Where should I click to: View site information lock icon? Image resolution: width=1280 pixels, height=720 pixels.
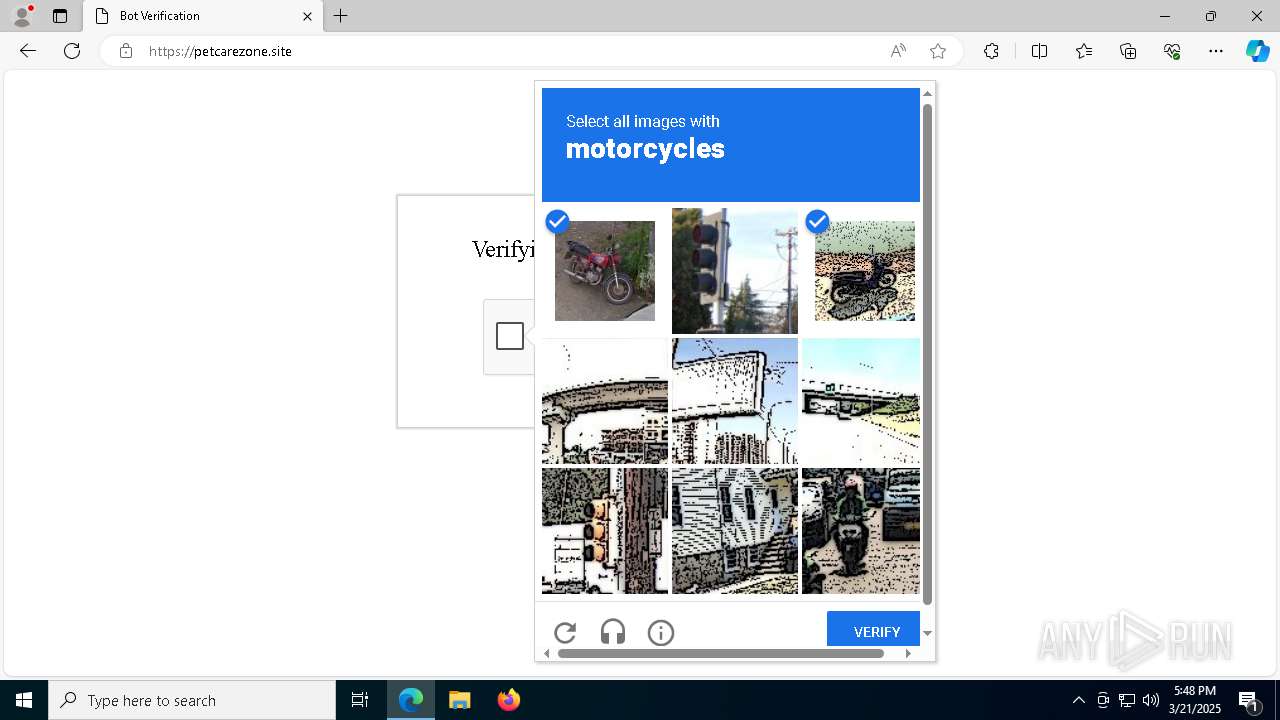click(x=125, y=51)
